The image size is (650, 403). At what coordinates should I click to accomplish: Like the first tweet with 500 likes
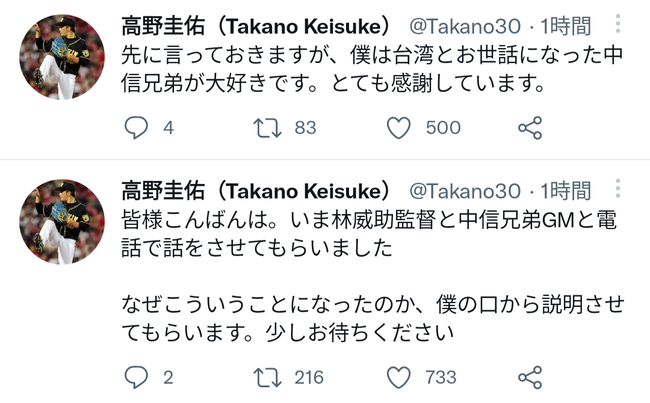pos(399,128)
